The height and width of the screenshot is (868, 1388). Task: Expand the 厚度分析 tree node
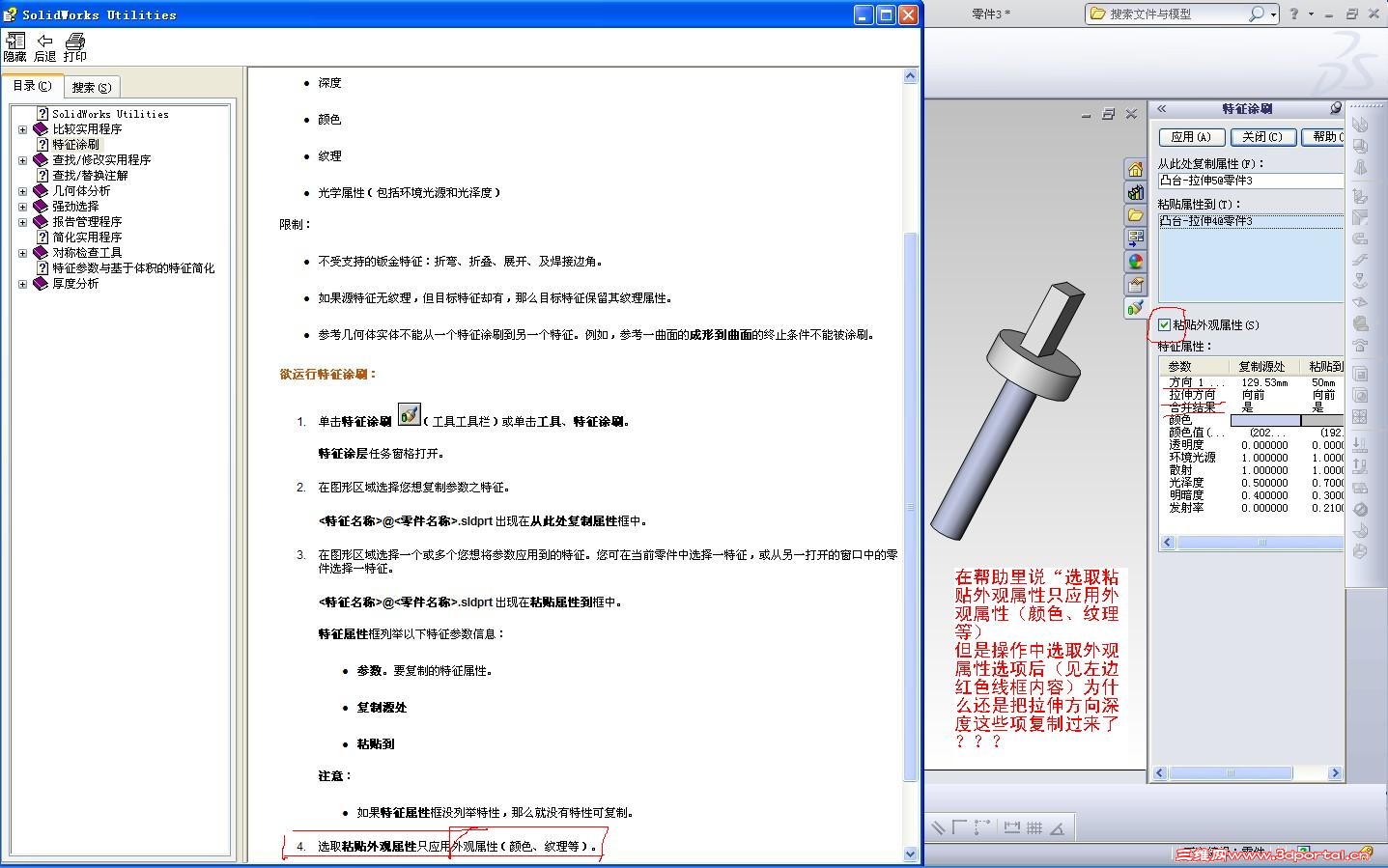pos(23,284)
